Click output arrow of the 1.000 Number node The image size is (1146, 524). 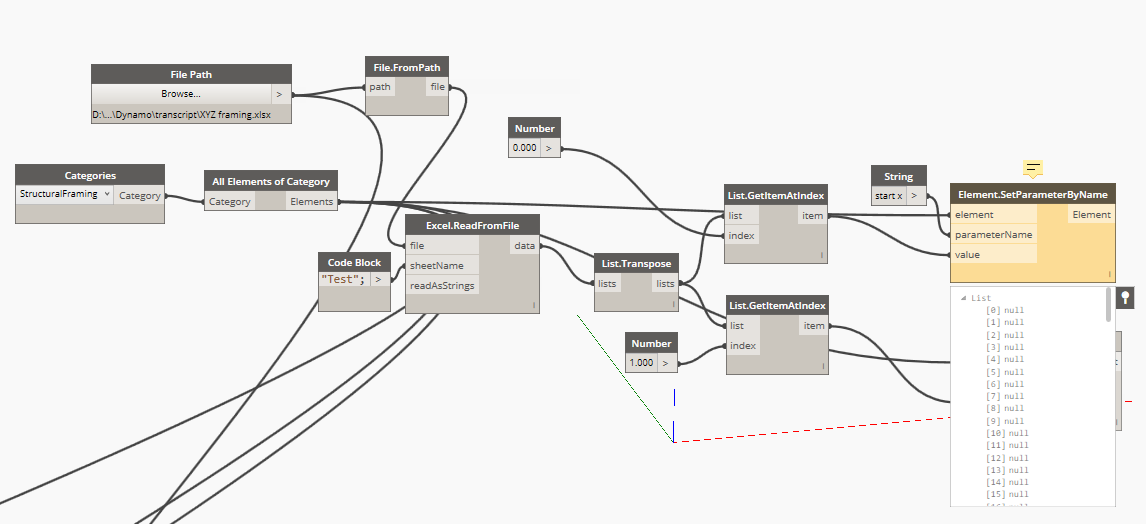tap(666, 362)
